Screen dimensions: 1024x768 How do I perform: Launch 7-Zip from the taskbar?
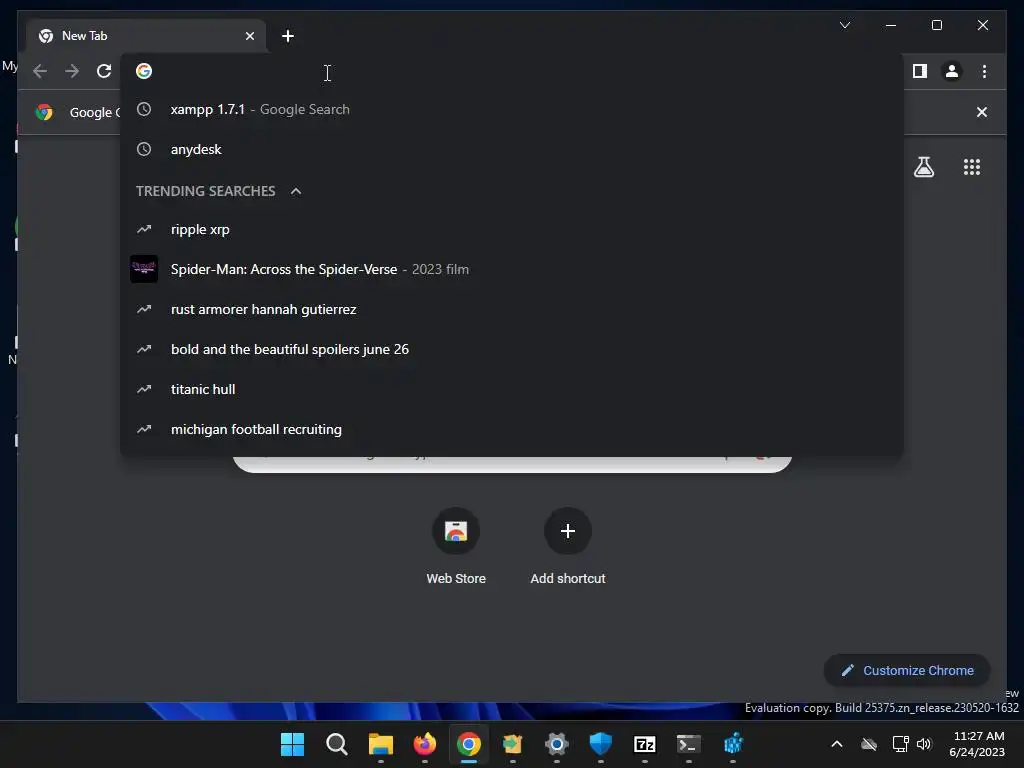645,744
